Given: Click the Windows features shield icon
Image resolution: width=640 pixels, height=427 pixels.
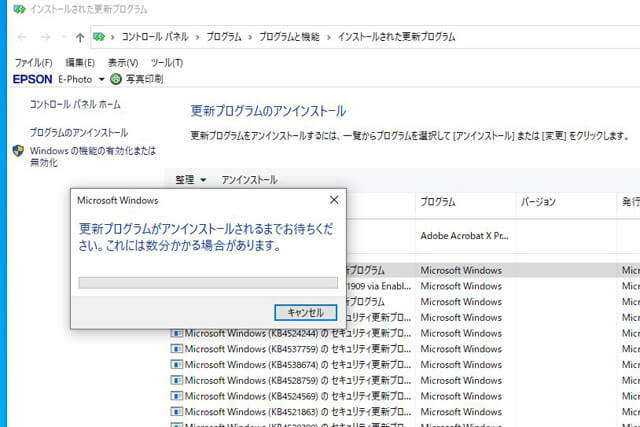Looking at the screenshot, I should [18, 151].
